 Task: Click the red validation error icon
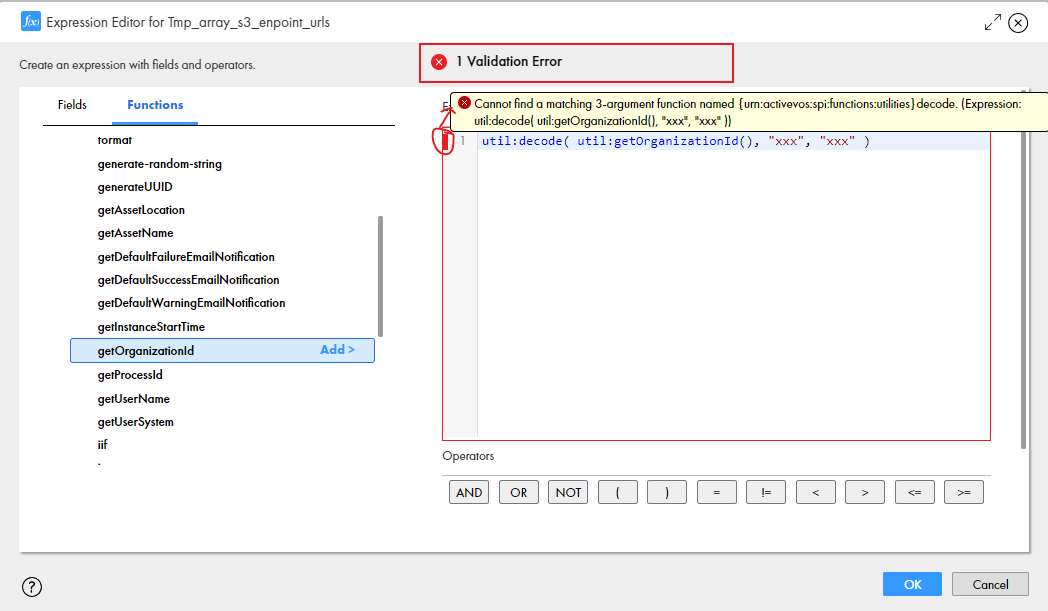(439, 62)
